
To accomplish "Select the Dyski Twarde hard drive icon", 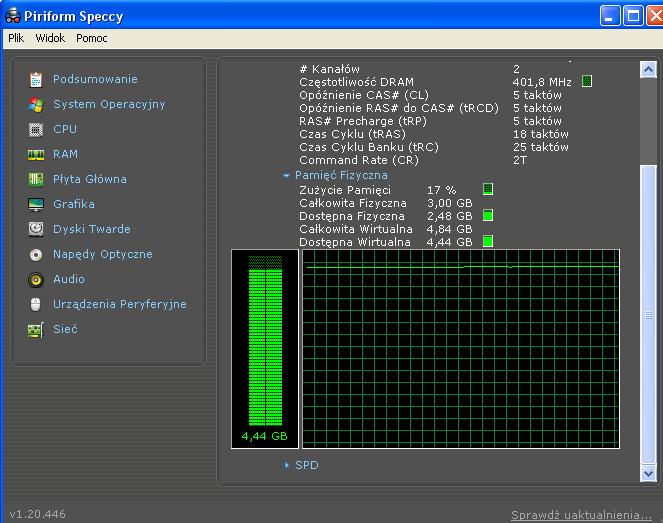I will [36, 229].
